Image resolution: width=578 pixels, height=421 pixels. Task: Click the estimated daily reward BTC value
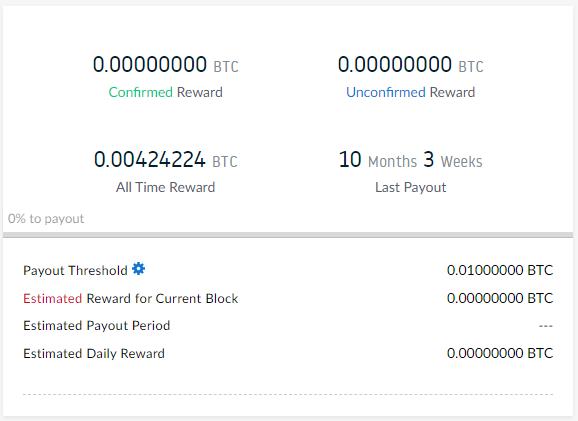tap(500, 353)
